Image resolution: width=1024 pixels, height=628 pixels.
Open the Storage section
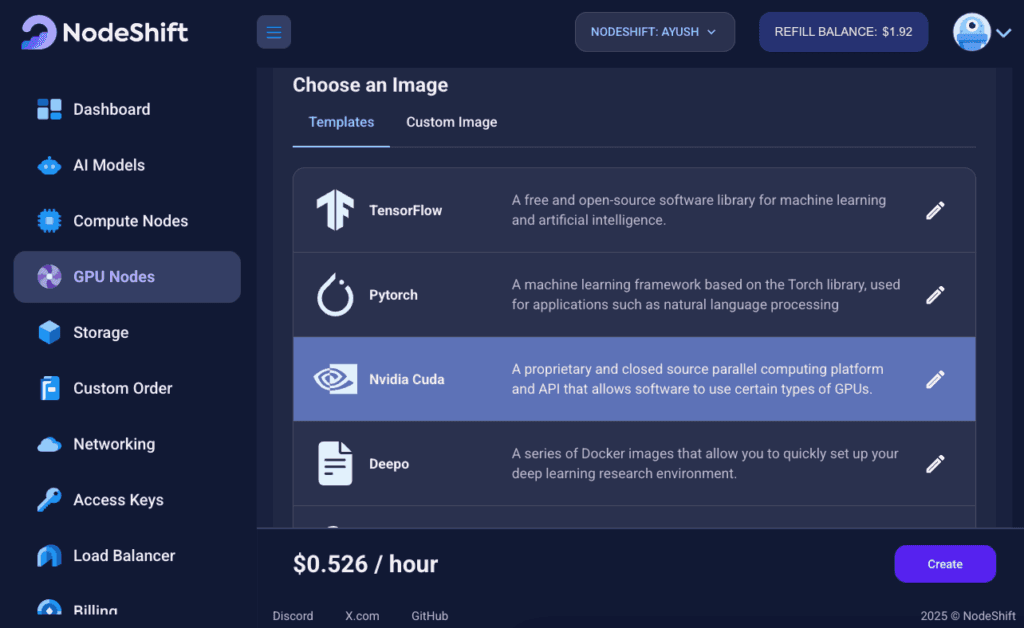click(101, 333)
